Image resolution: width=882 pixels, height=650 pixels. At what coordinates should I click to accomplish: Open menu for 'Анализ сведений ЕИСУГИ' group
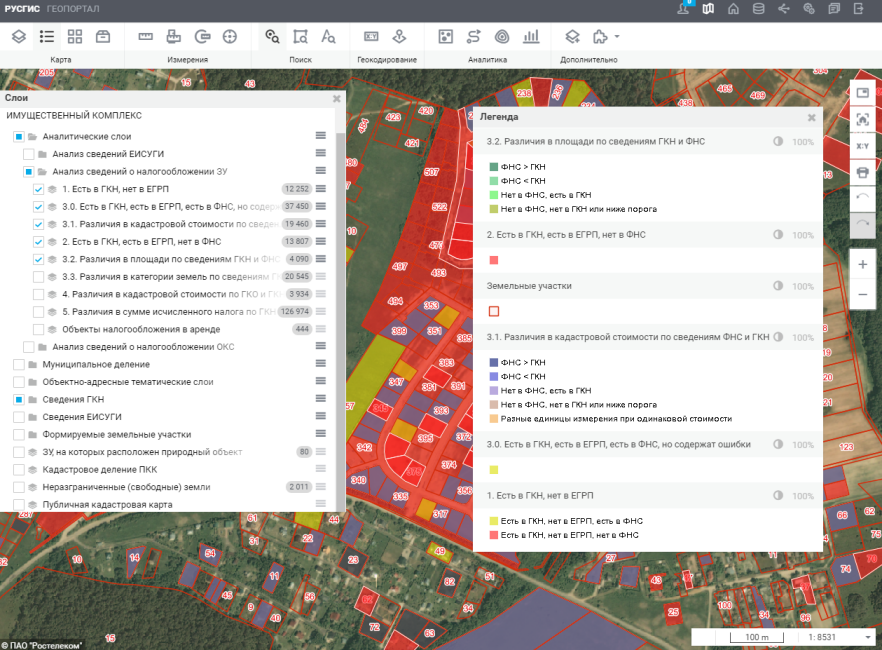[x=321, y=153]
